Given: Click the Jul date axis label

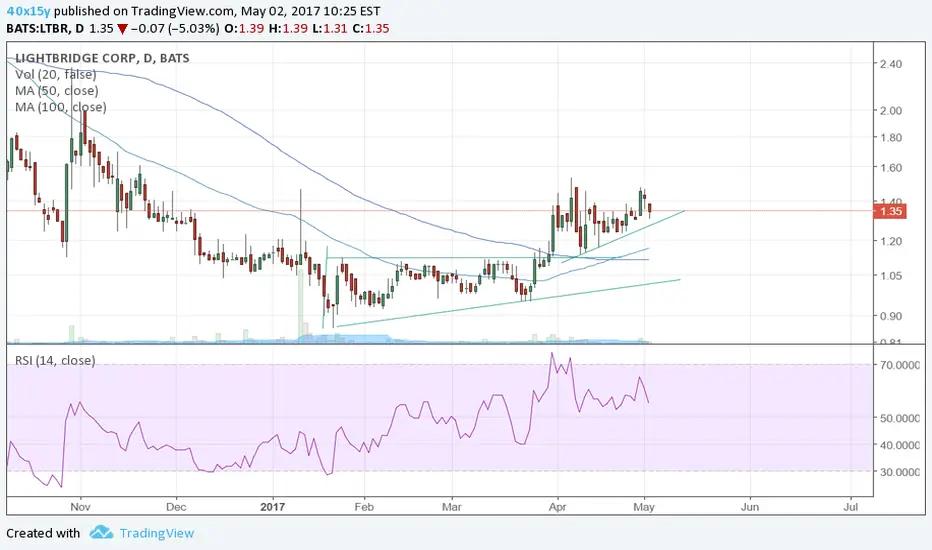Looking at the screenshot, I should (851, 507).
